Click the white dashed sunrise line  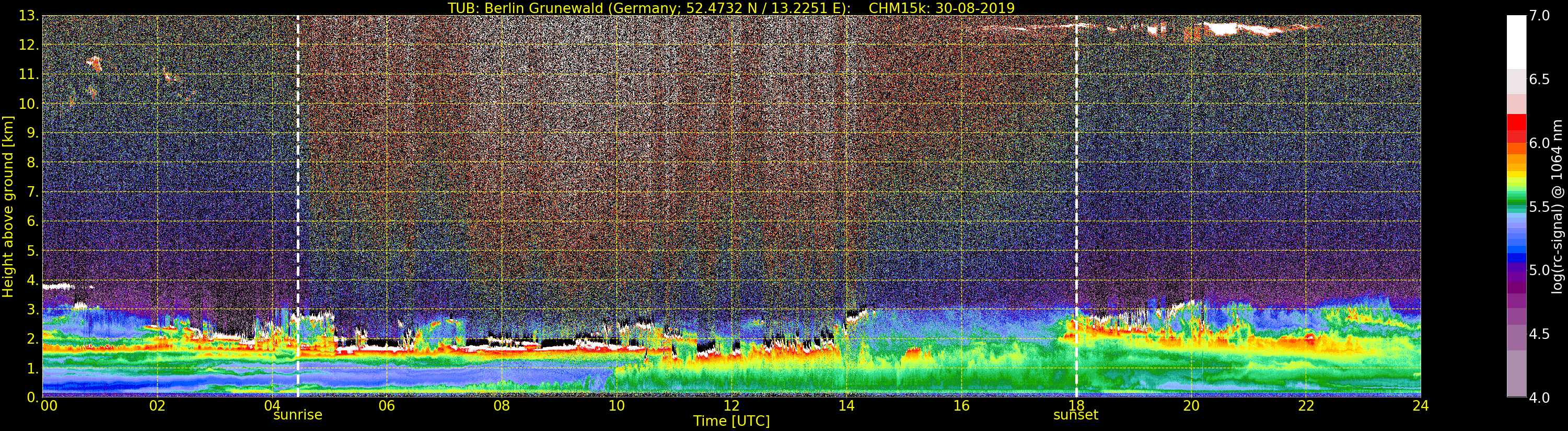(x=298, y=206)
